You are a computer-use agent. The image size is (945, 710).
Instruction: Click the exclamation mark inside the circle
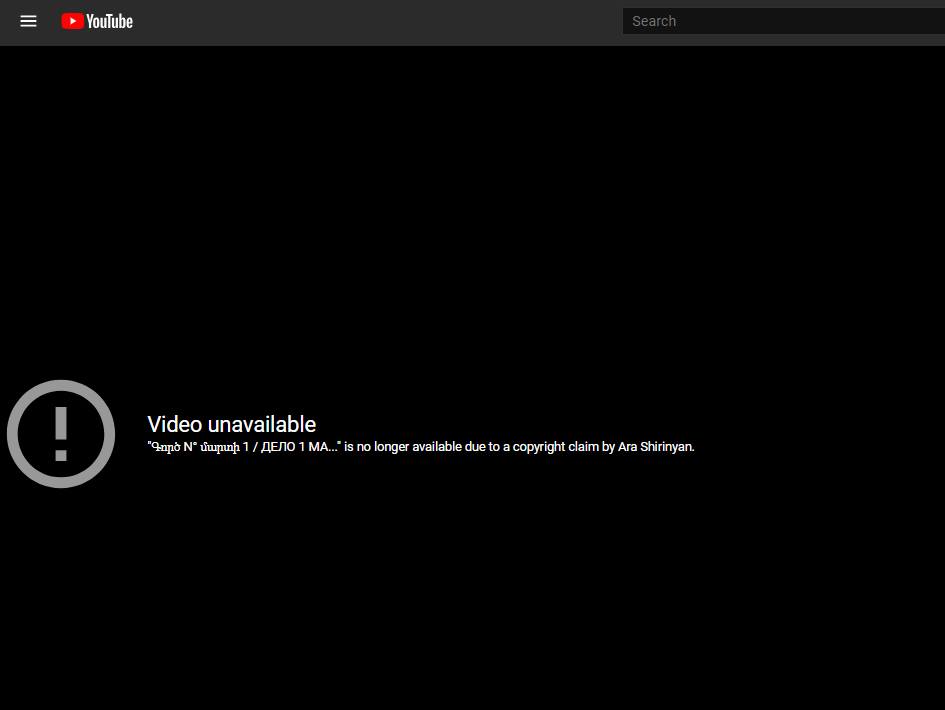61,433
